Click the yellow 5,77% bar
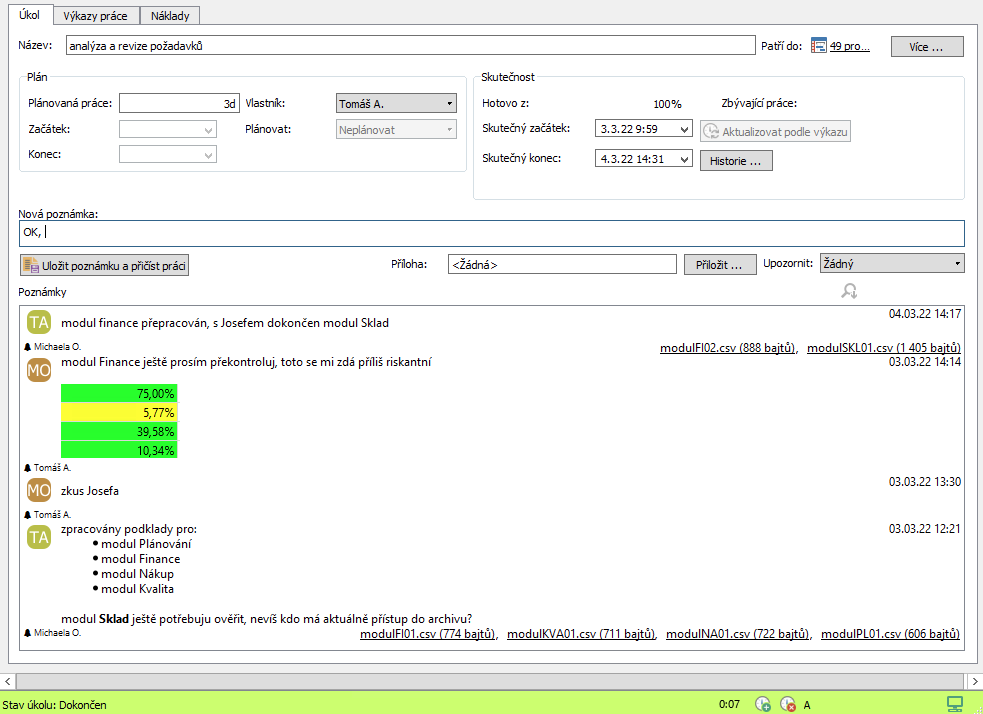 [x=119, y=412]
